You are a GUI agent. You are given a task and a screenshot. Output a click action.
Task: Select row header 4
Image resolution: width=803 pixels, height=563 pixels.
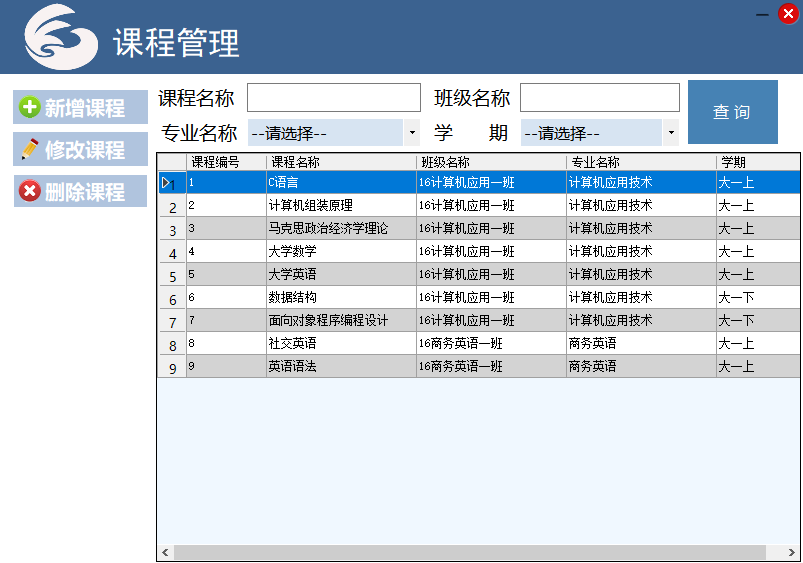[172, 252]
